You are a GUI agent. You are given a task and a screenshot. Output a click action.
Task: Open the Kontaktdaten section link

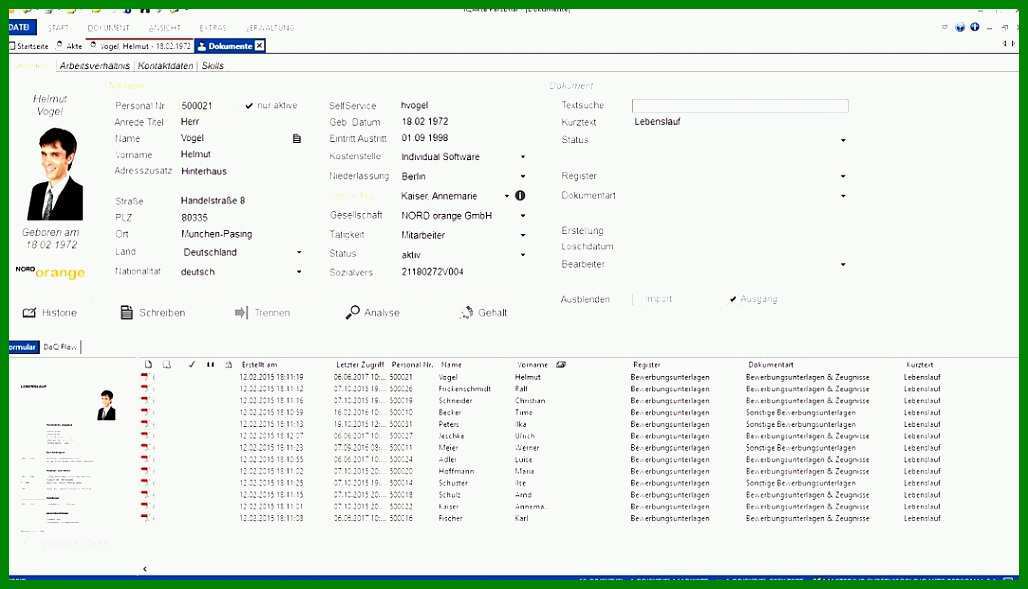point(166,66)
